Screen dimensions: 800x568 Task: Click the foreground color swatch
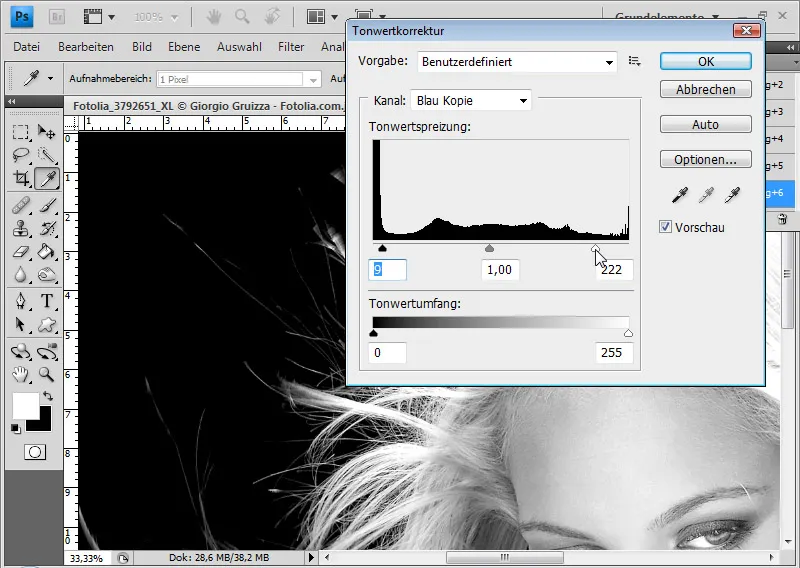point(26,405)
